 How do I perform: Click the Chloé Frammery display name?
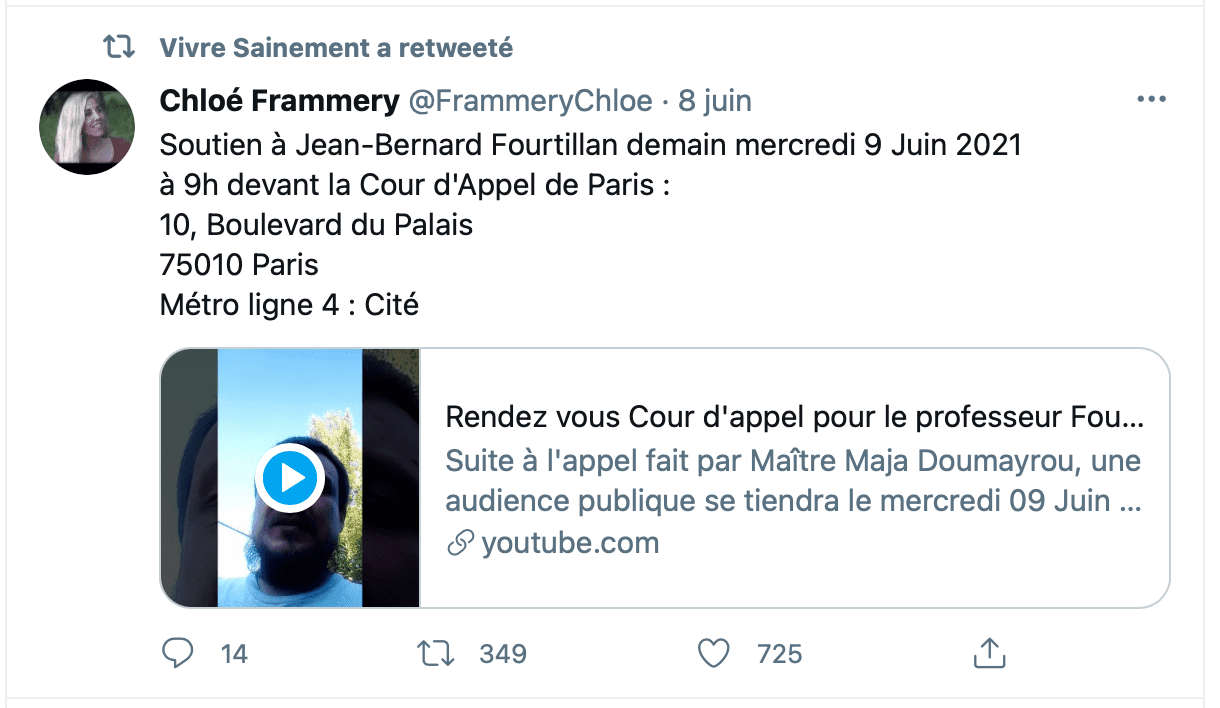279,101
